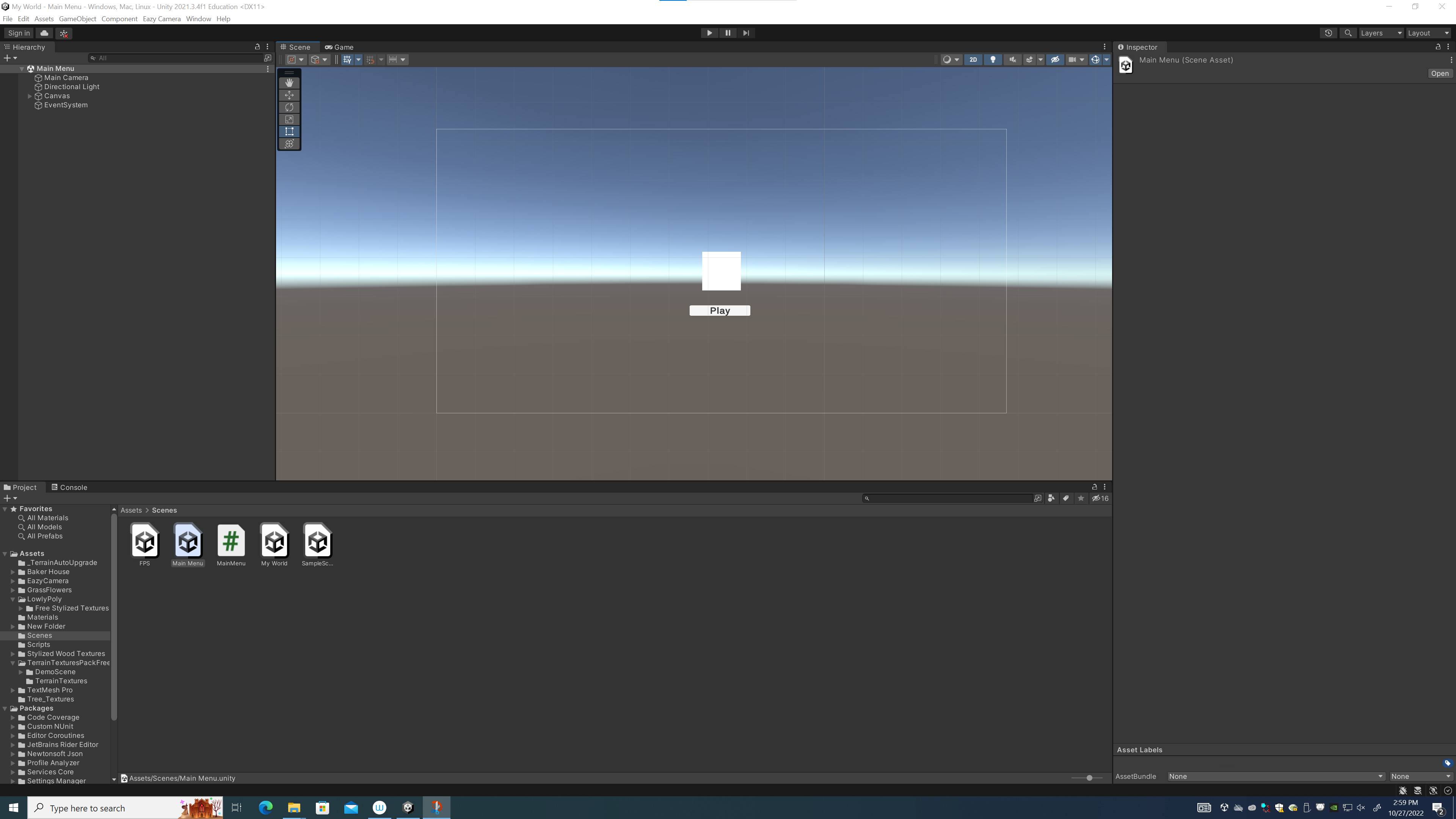This screenshot has width=1456, height=819.
Task: Open the Layers dropdown
Action: pos(1381,33)
